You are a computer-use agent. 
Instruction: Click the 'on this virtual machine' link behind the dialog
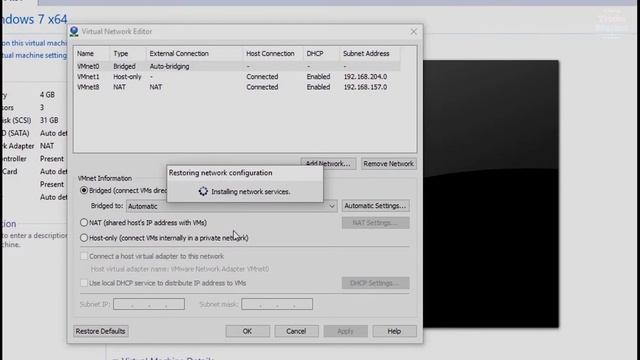pos(34,43)
